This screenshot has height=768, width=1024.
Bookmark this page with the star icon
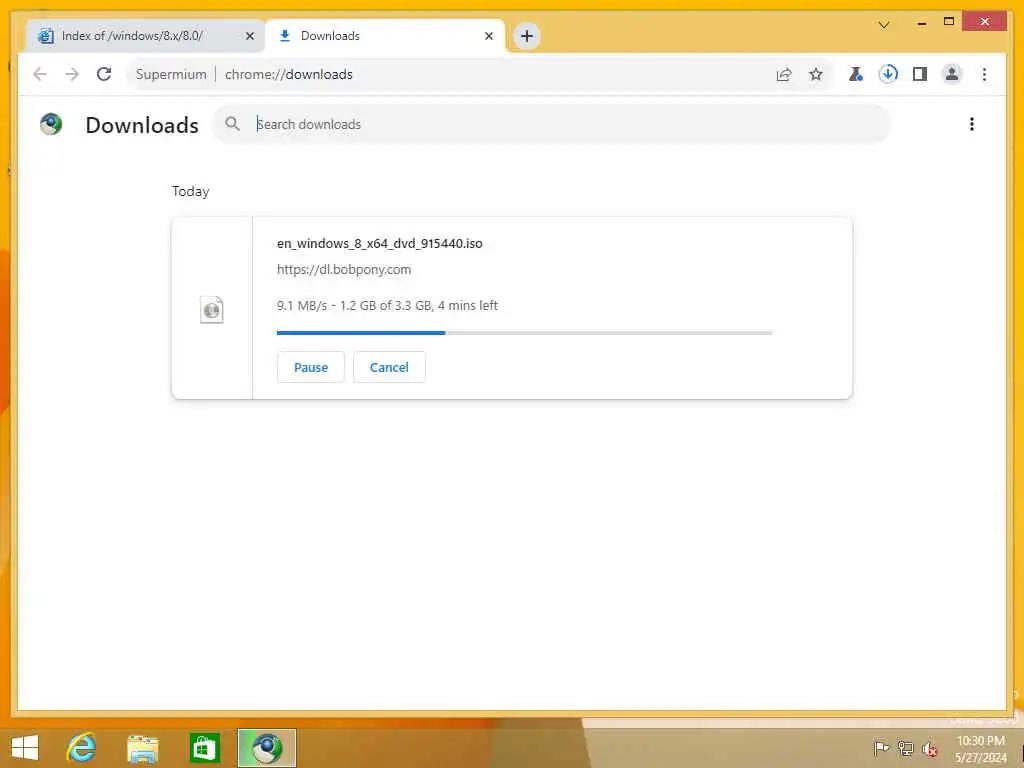(816, 74)
